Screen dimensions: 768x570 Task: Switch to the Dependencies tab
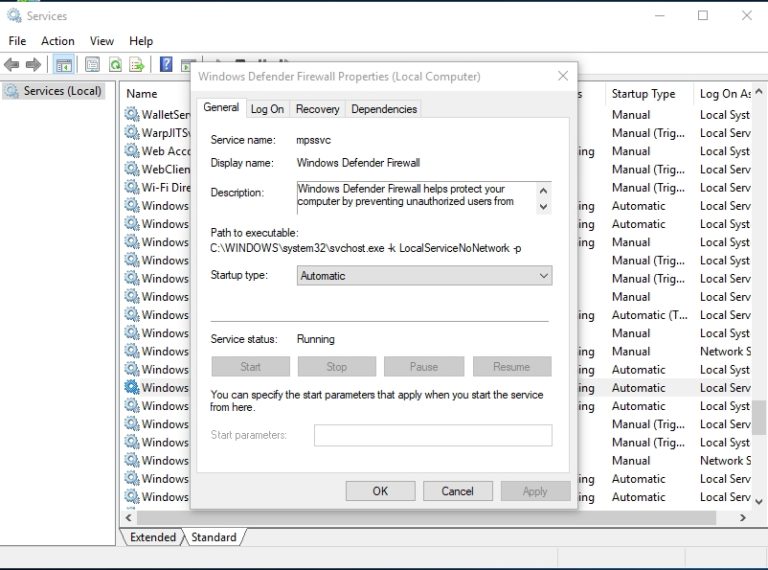(384, 109)
